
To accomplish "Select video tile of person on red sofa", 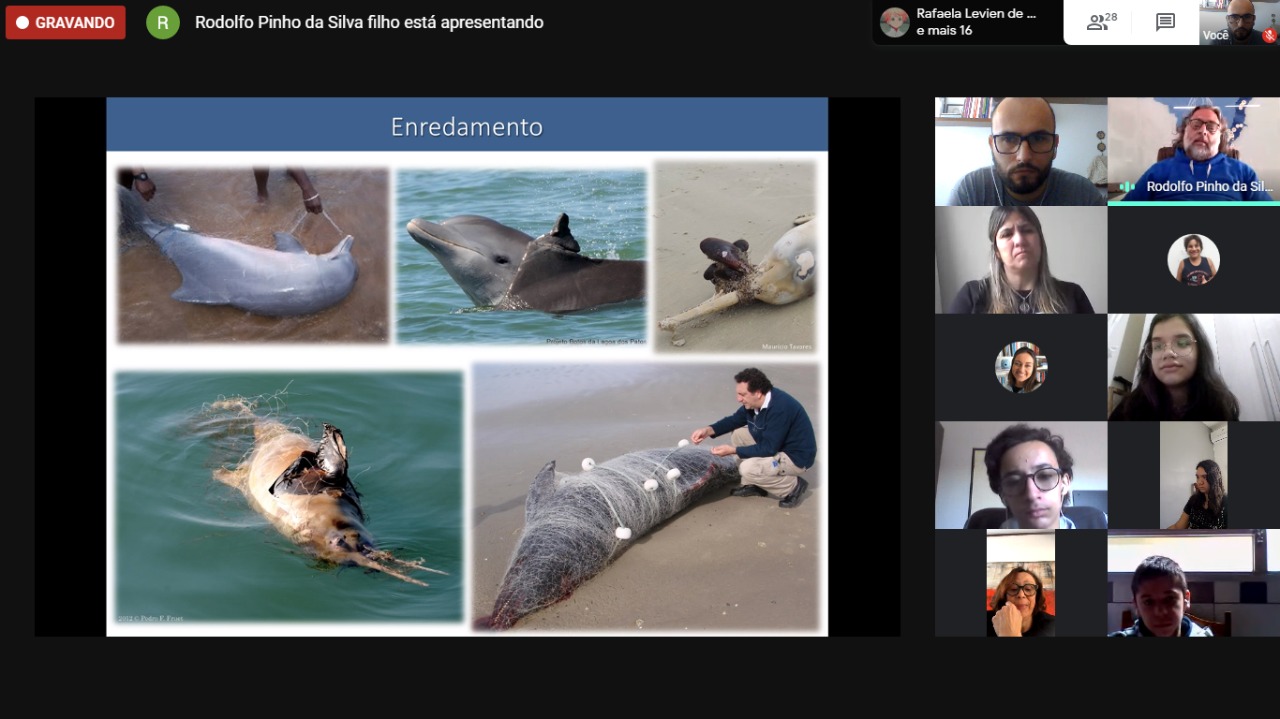I will 1020,583.
